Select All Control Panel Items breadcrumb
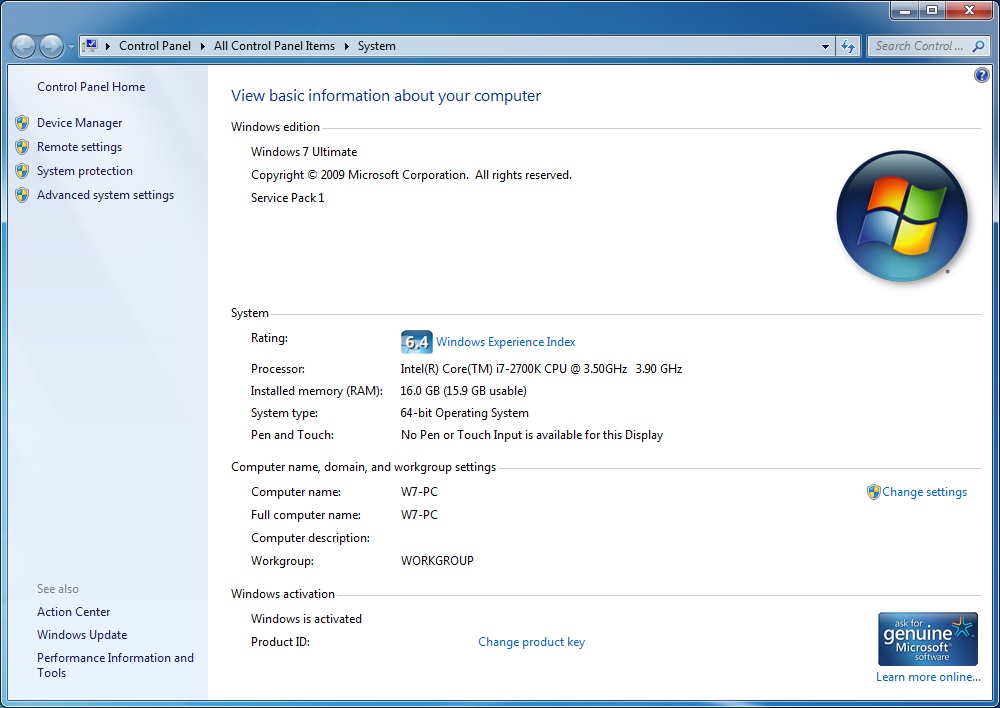 pos(274,46)
